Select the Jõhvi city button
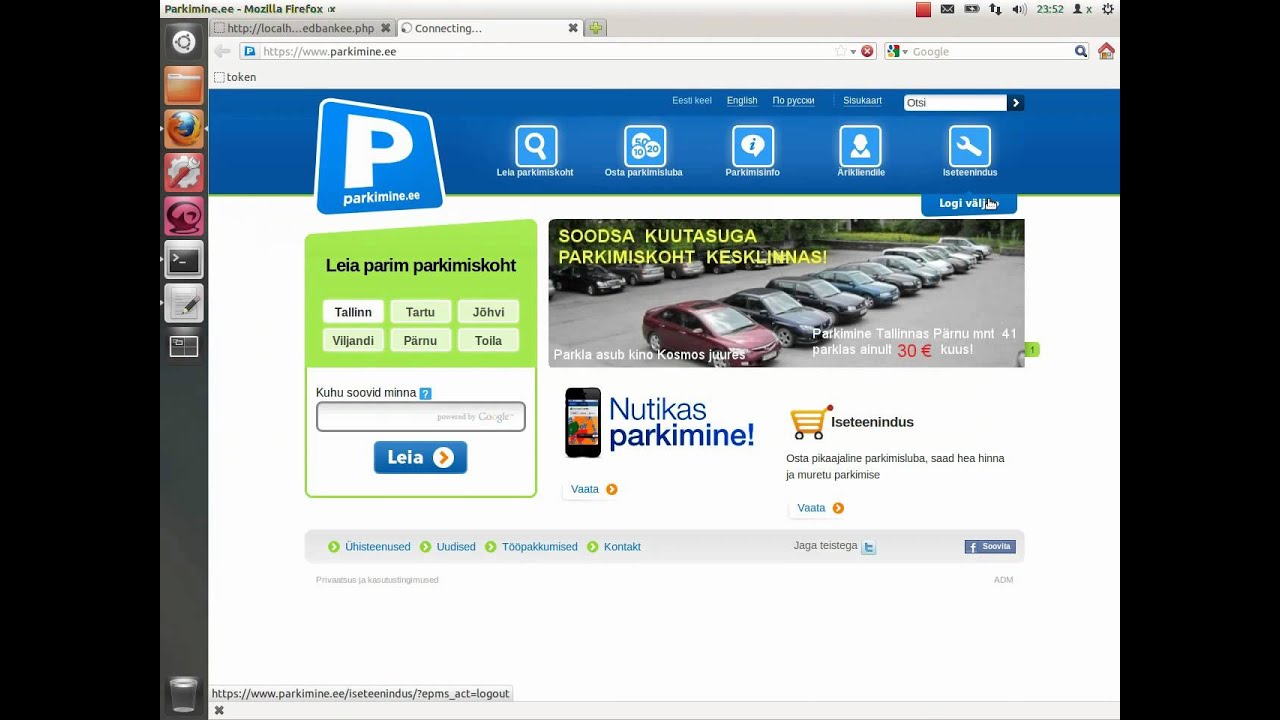Image resolution: width=1280 pixels, height=720 pixels. coord(488,312)
